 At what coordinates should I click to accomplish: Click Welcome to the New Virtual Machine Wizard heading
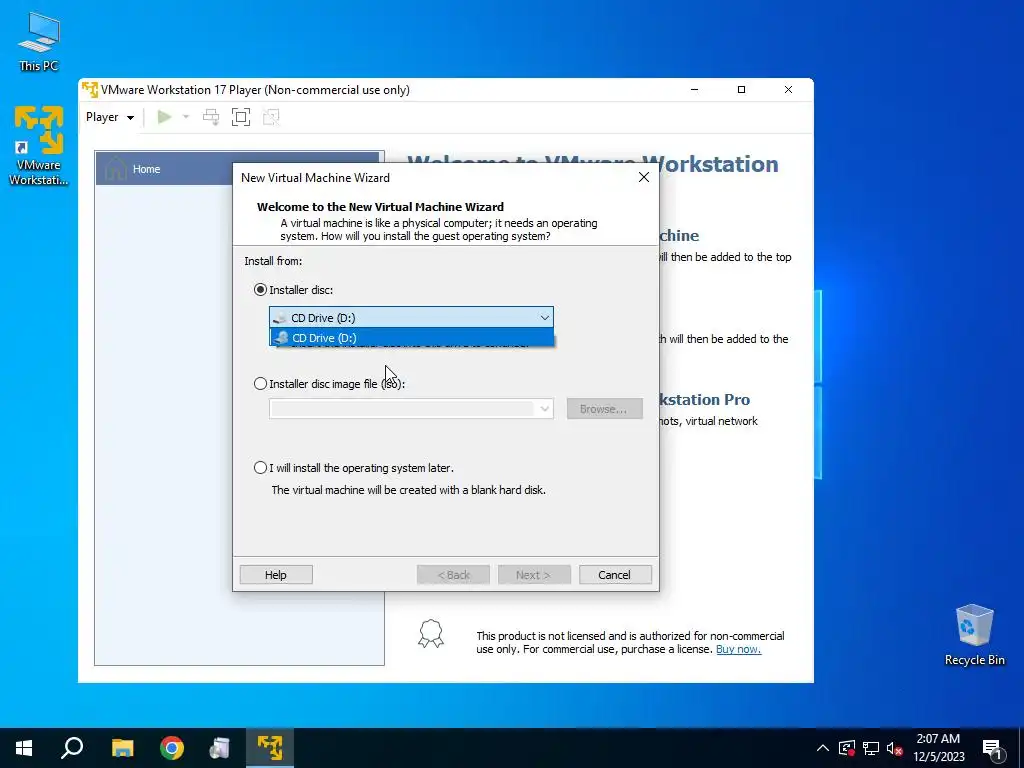[380, 206]
